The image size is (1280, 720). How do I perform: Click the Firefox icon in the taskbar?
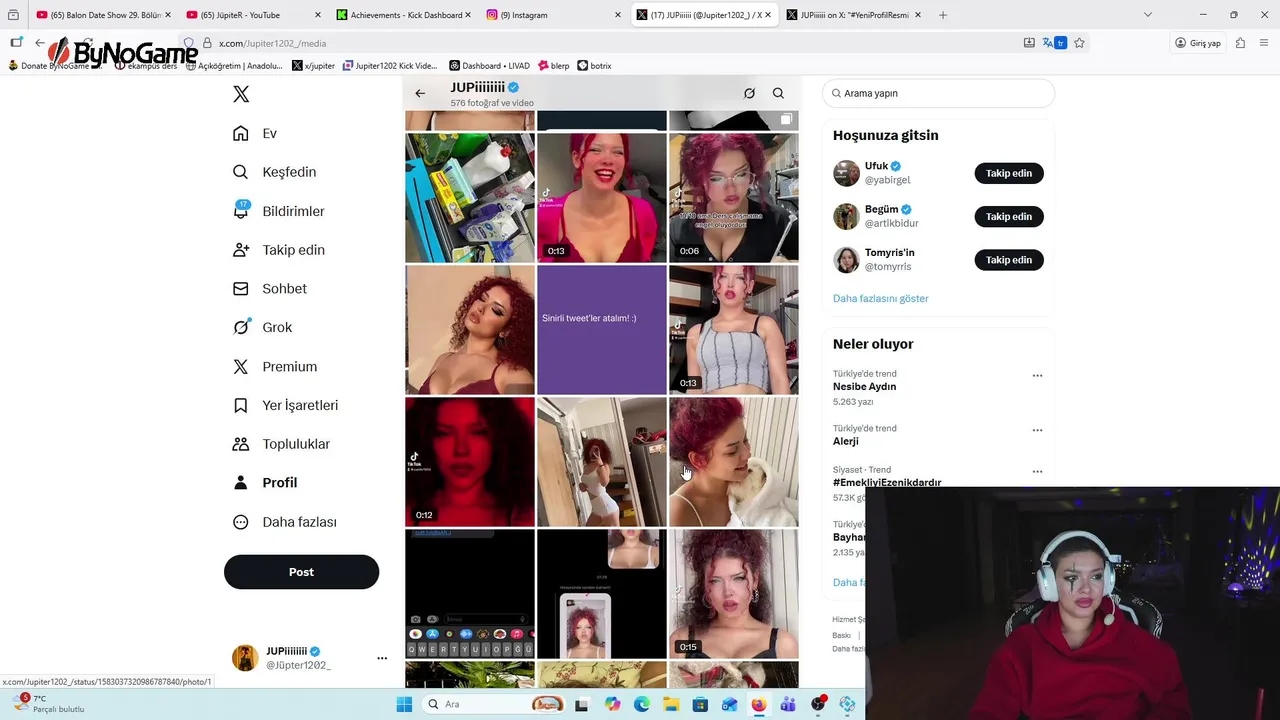(759, 704)
